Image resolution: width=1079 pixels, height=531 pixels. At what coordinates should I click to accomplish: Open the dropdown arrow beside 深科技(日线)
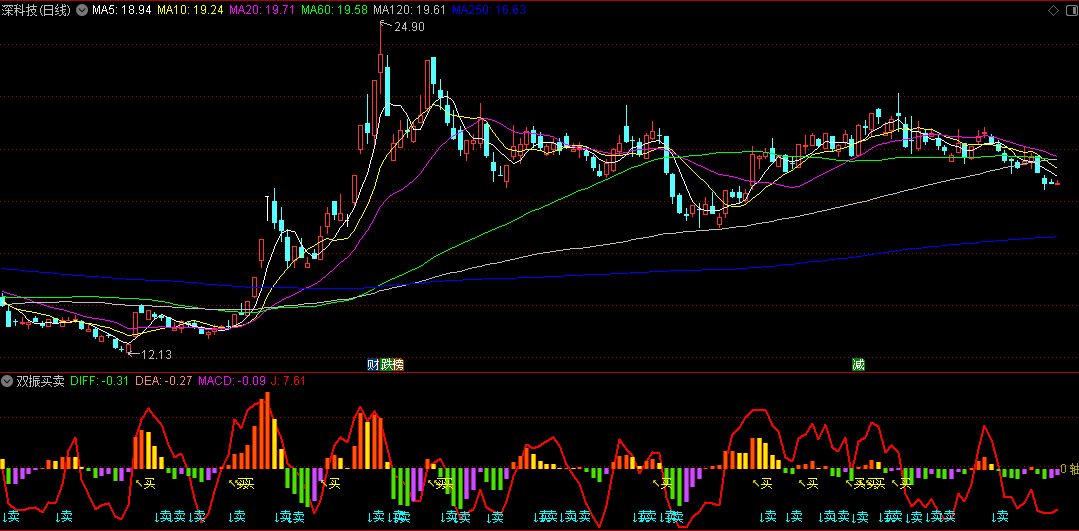(82, 10)
